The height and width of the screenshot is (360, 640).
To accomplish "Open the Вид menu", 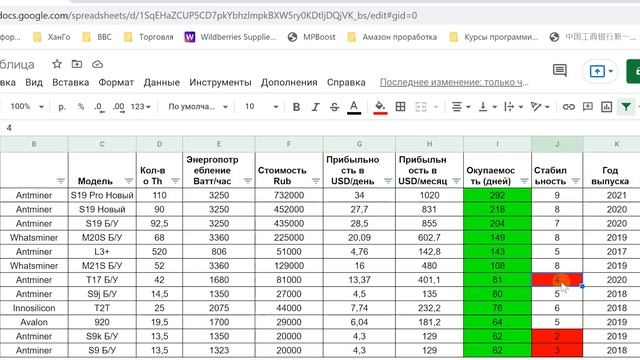I will point(34,82).
